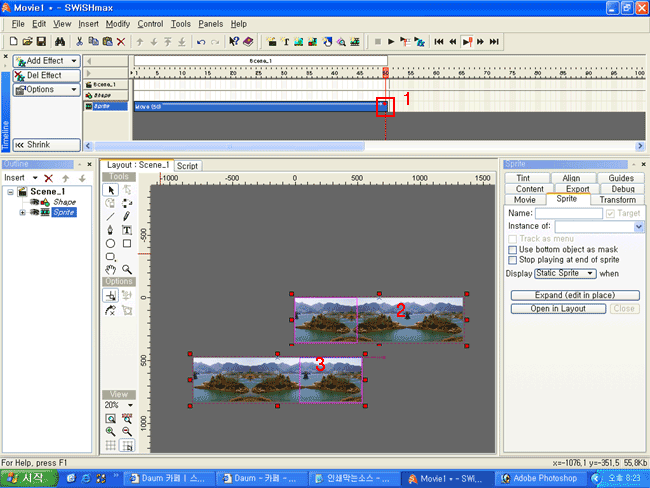
Task: Click the Windows Start button
Action: point(29,478)
